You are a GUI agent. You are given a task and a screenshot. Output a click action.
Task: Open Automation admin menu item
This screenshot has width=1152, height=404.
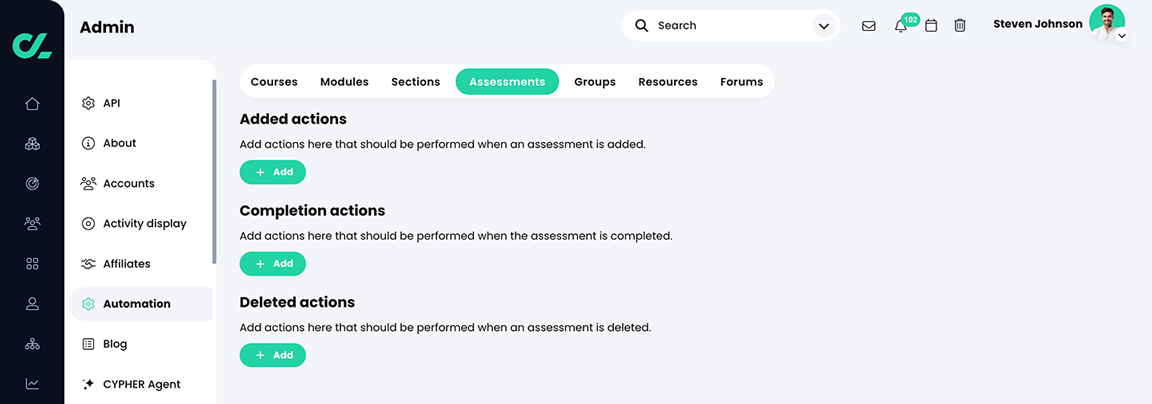[x=140, y=304]
